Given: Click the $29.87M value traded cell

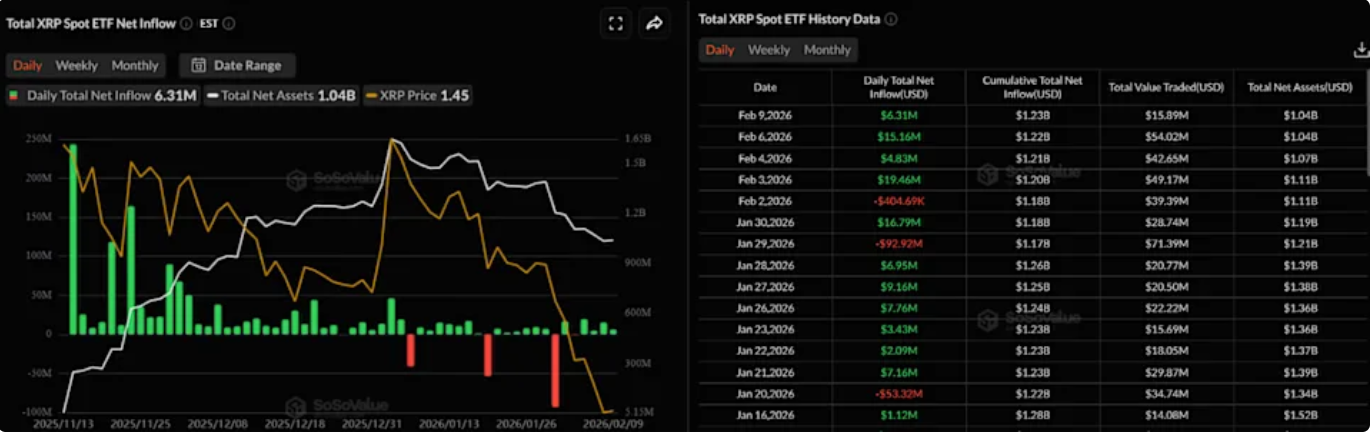Looking at the screenshot, I should pyautogui.click(x=1166, y=372).
